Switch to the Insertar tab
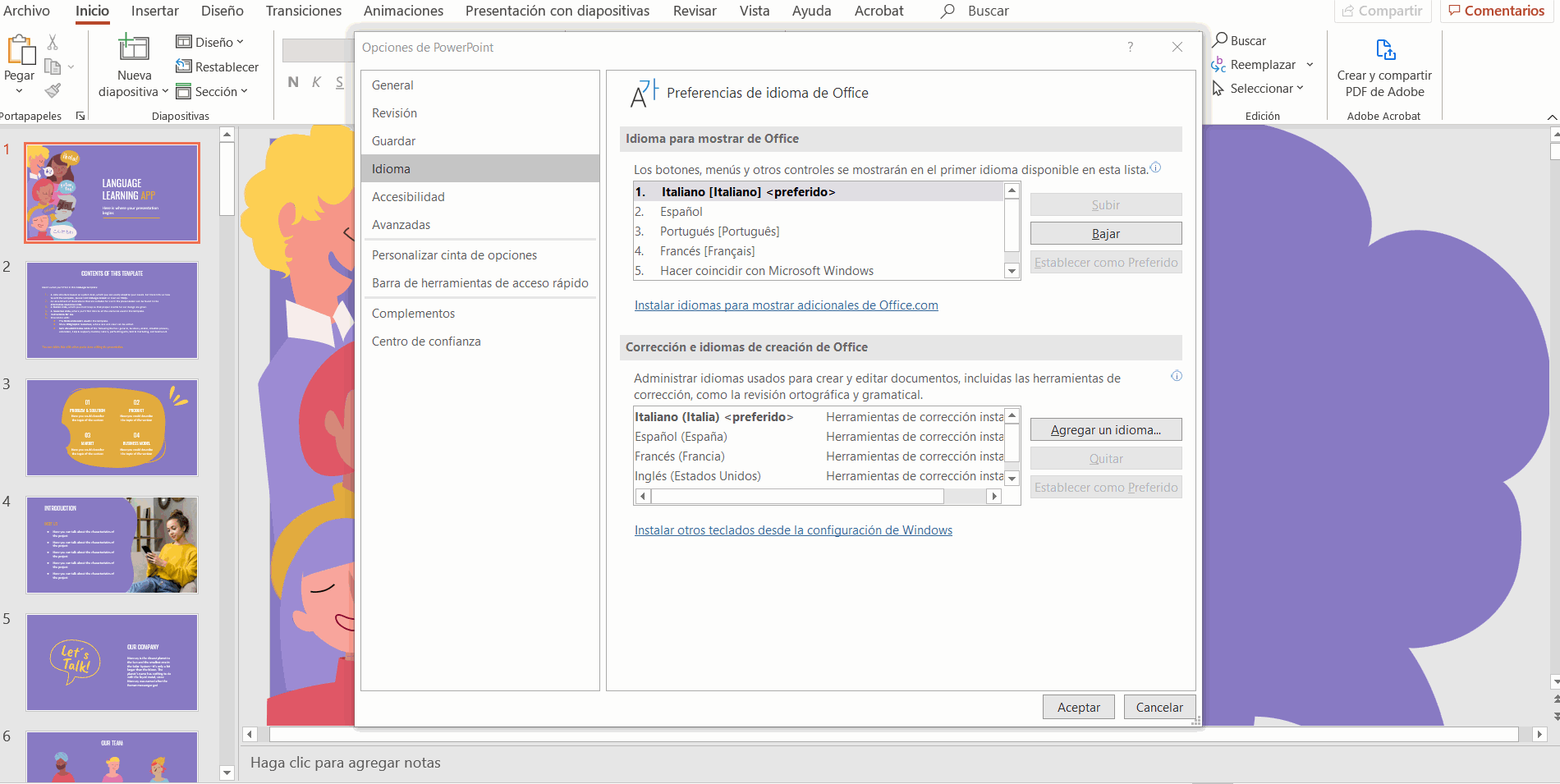Image resolution: width=1560 pixels, height=784 pixels. click(x=155, y=11)
